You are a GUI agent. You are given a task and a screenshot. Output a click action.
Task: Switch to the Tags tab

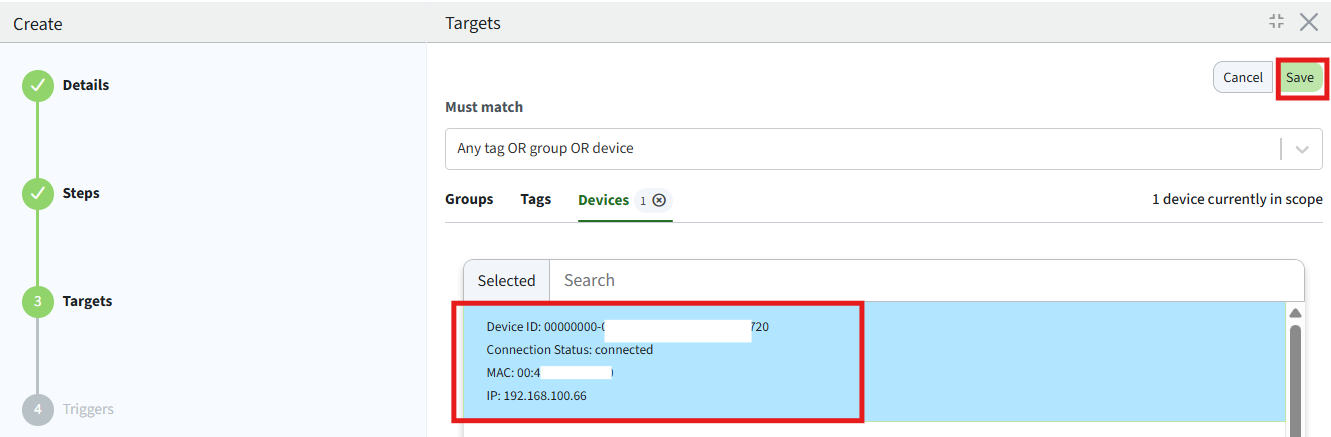click(x=535, y=200)
